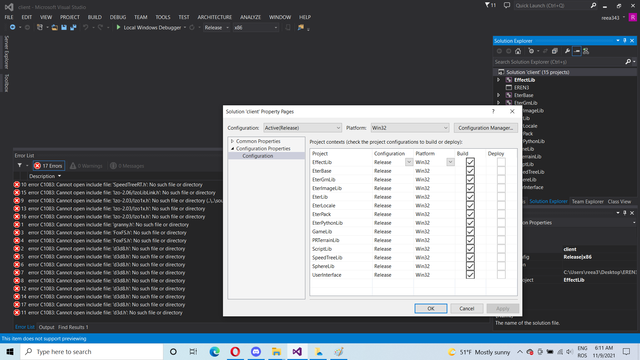This screenshot has width=640, height=360.
Task: Switch to the Output tab
Action: coord(46,327)
